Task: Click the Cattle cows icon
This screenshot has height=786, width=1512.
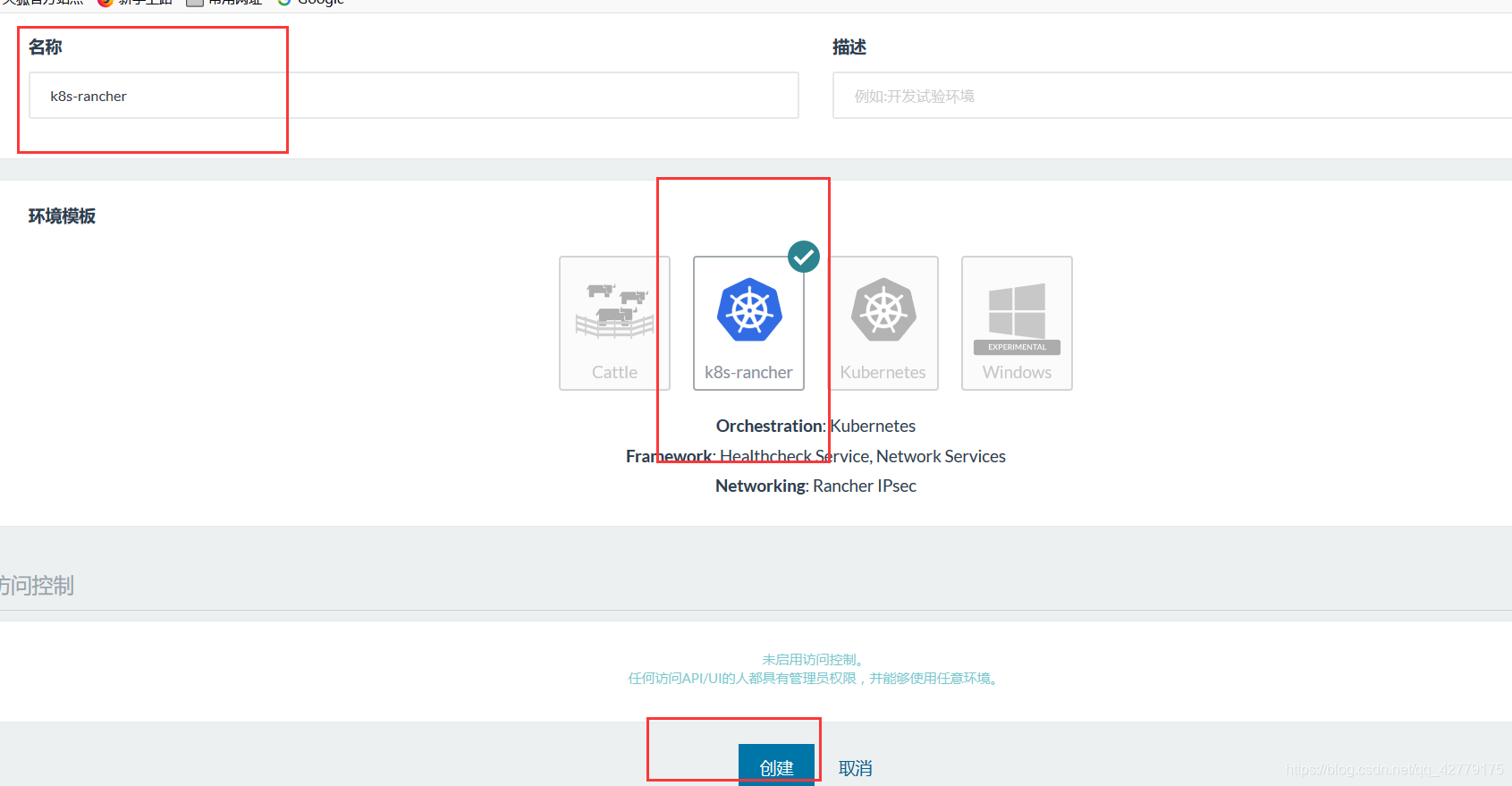Action: pos(615,311)
